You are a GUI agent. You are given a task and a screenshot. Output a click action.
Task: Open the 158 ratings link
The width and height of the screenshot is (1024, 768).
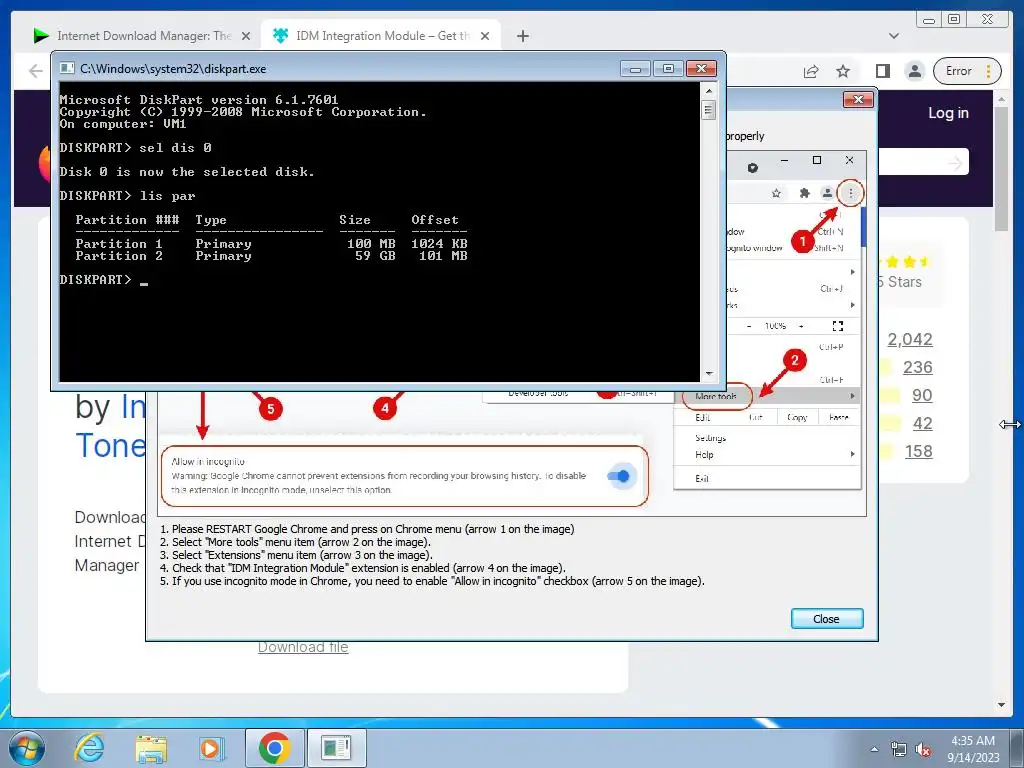click(x=918, y=452)
